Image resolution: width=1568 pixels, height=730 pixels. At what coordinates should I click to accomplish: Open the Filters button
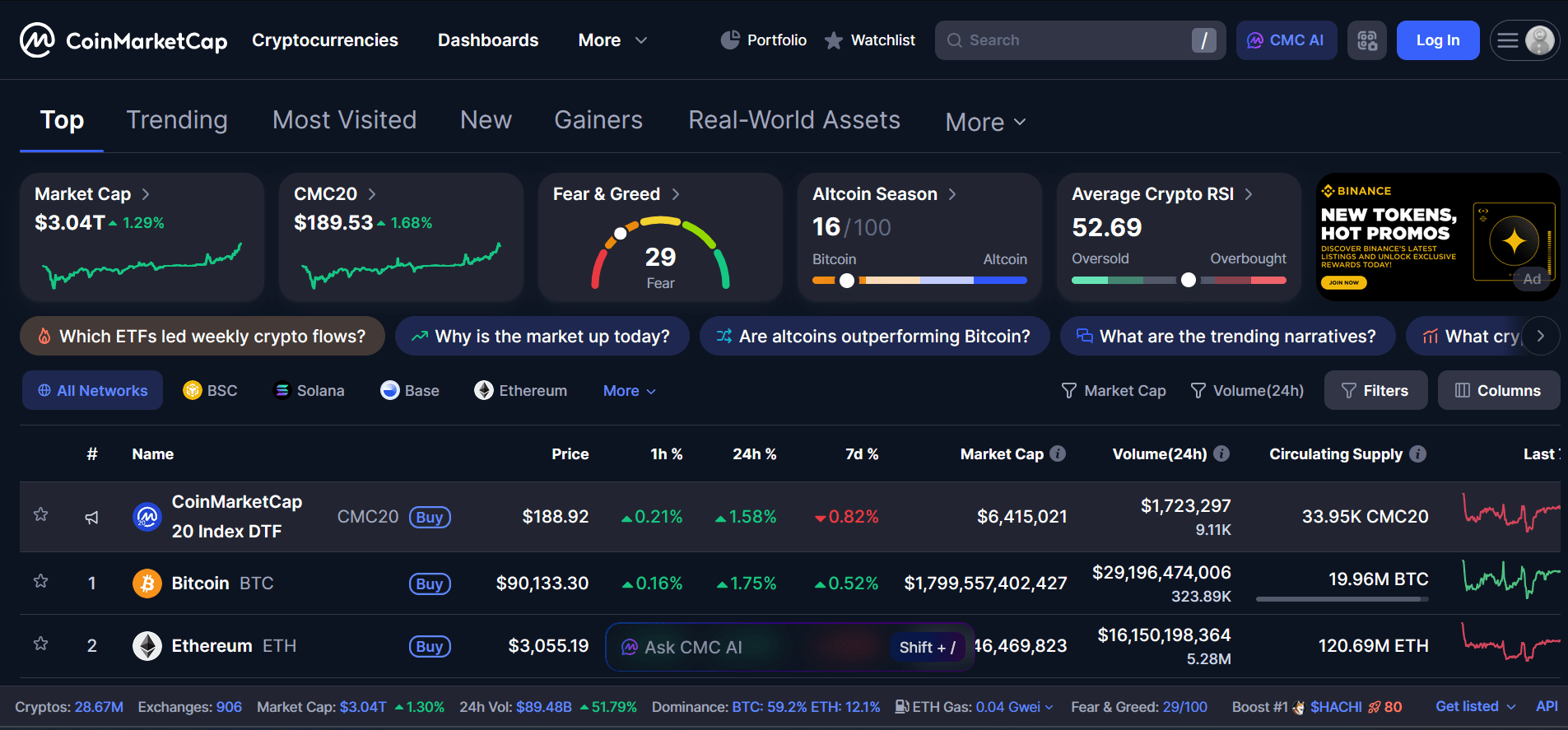pyautogui.click(x=1375, y=390)
